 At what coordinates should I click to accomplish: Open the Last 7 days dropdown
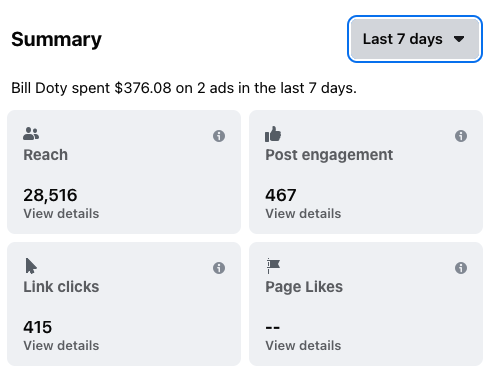point(415,39)
